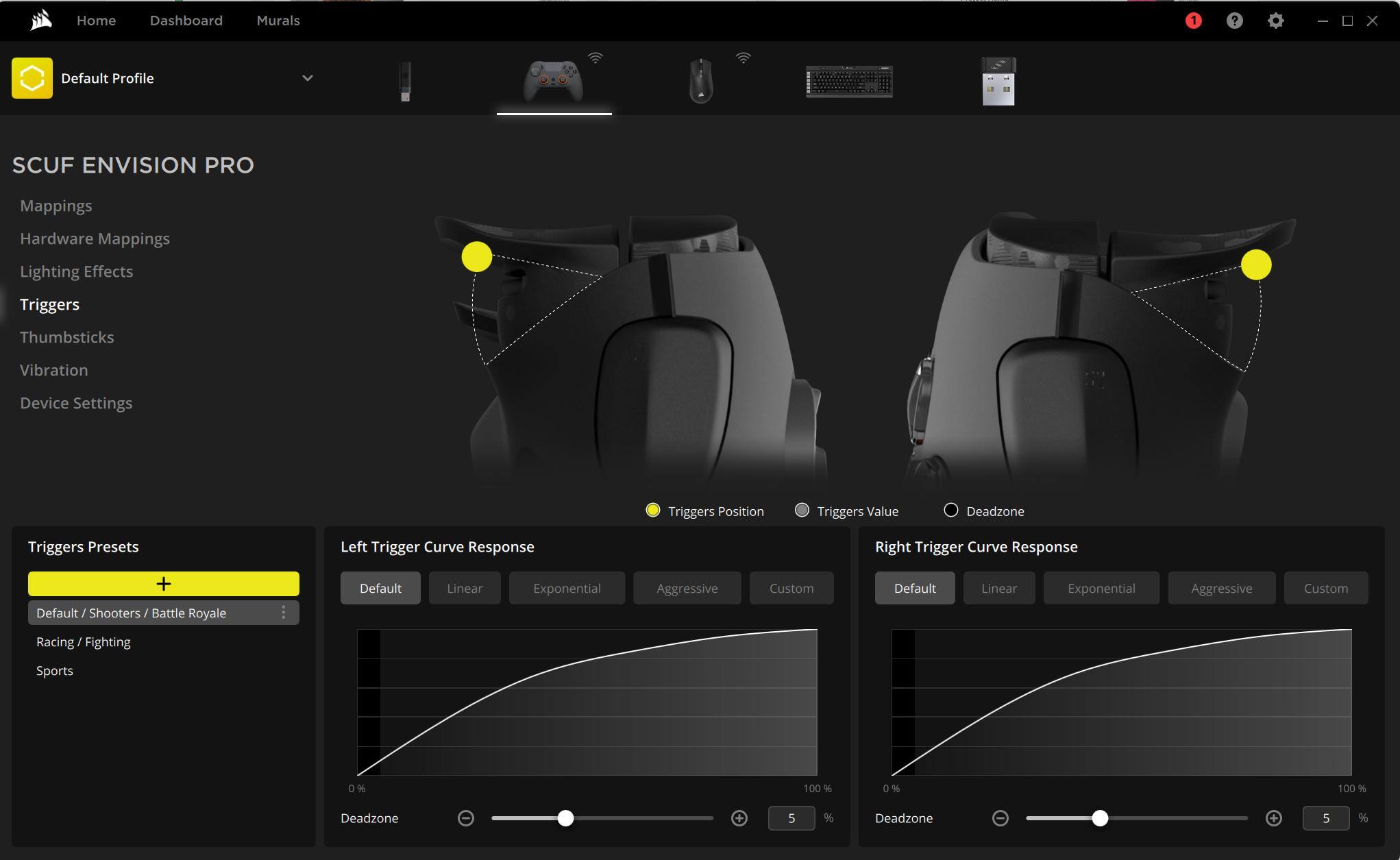Decrease left trigger deadzone with minus
Viewport: 1400px width, 860px height.
coord(466,818)
